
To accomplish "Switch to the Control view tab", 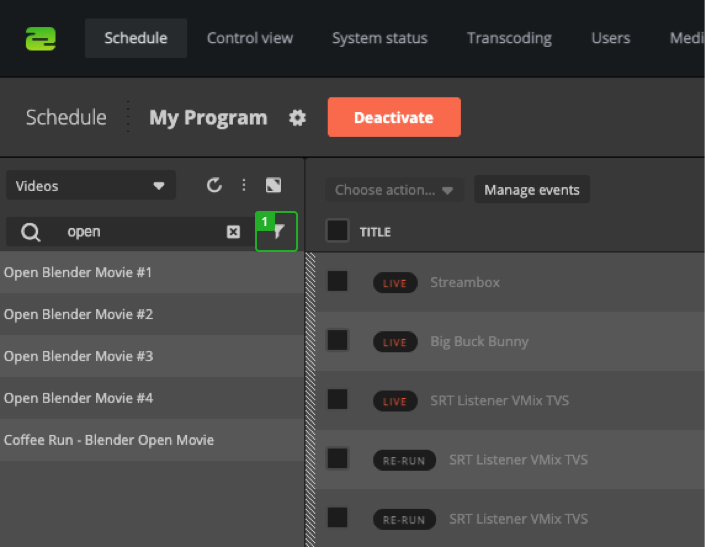I will (x=250, y=38).
